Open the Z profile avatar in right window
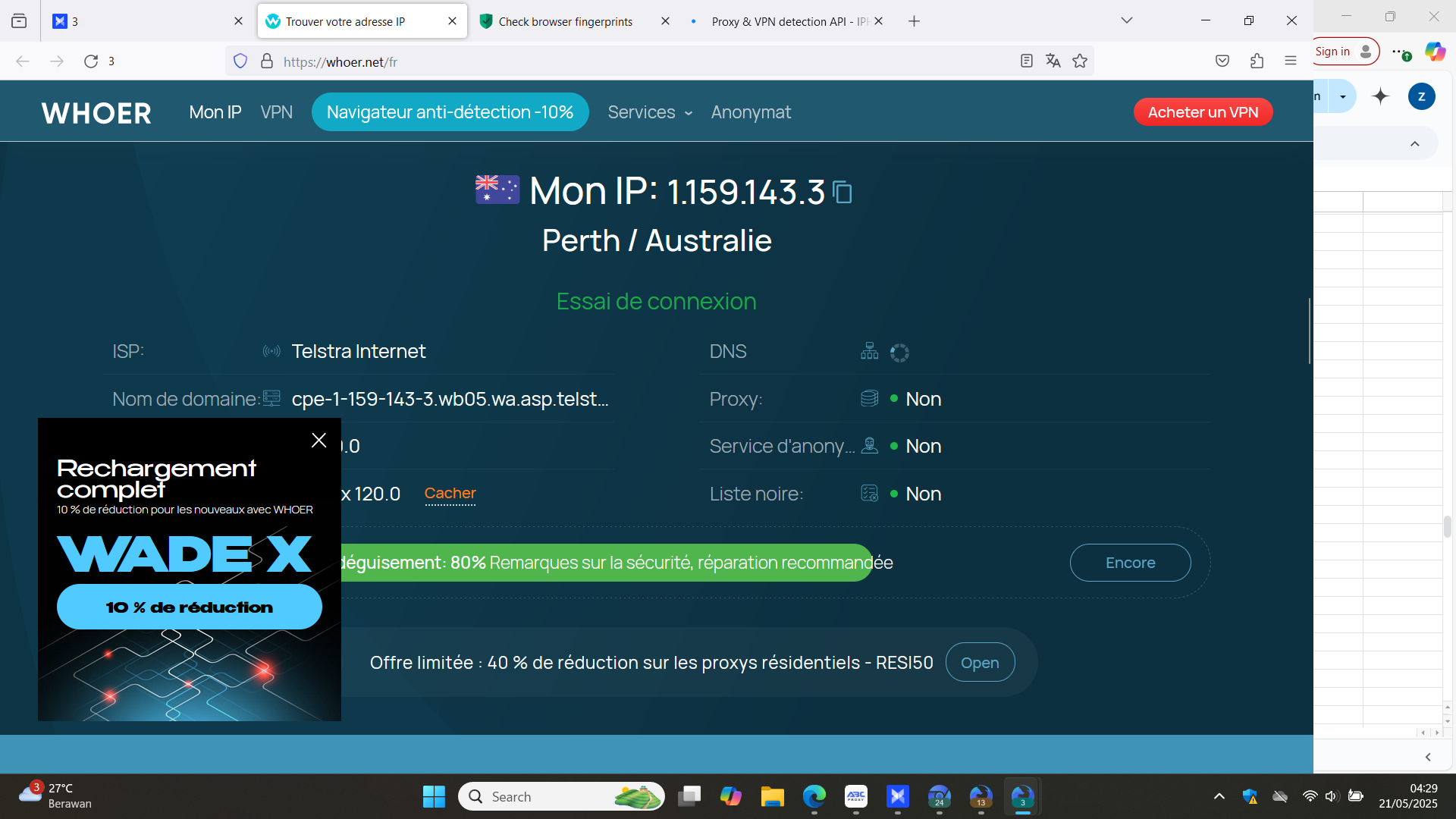The image size is (1456, 819). coord(1422,96)
